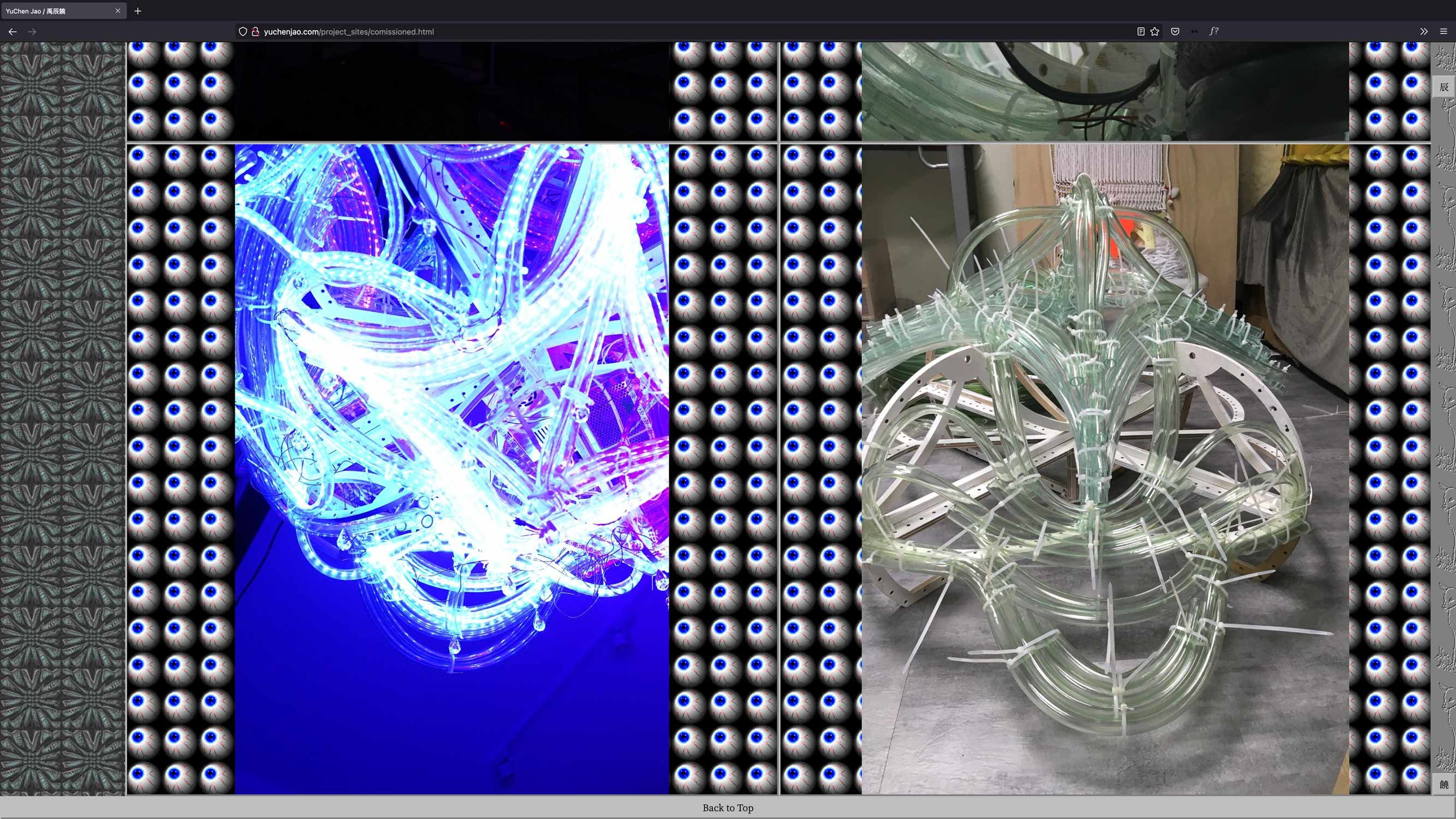Select the YuChen Jao tab
This screenshot has height=819, width=1456.
57,11
